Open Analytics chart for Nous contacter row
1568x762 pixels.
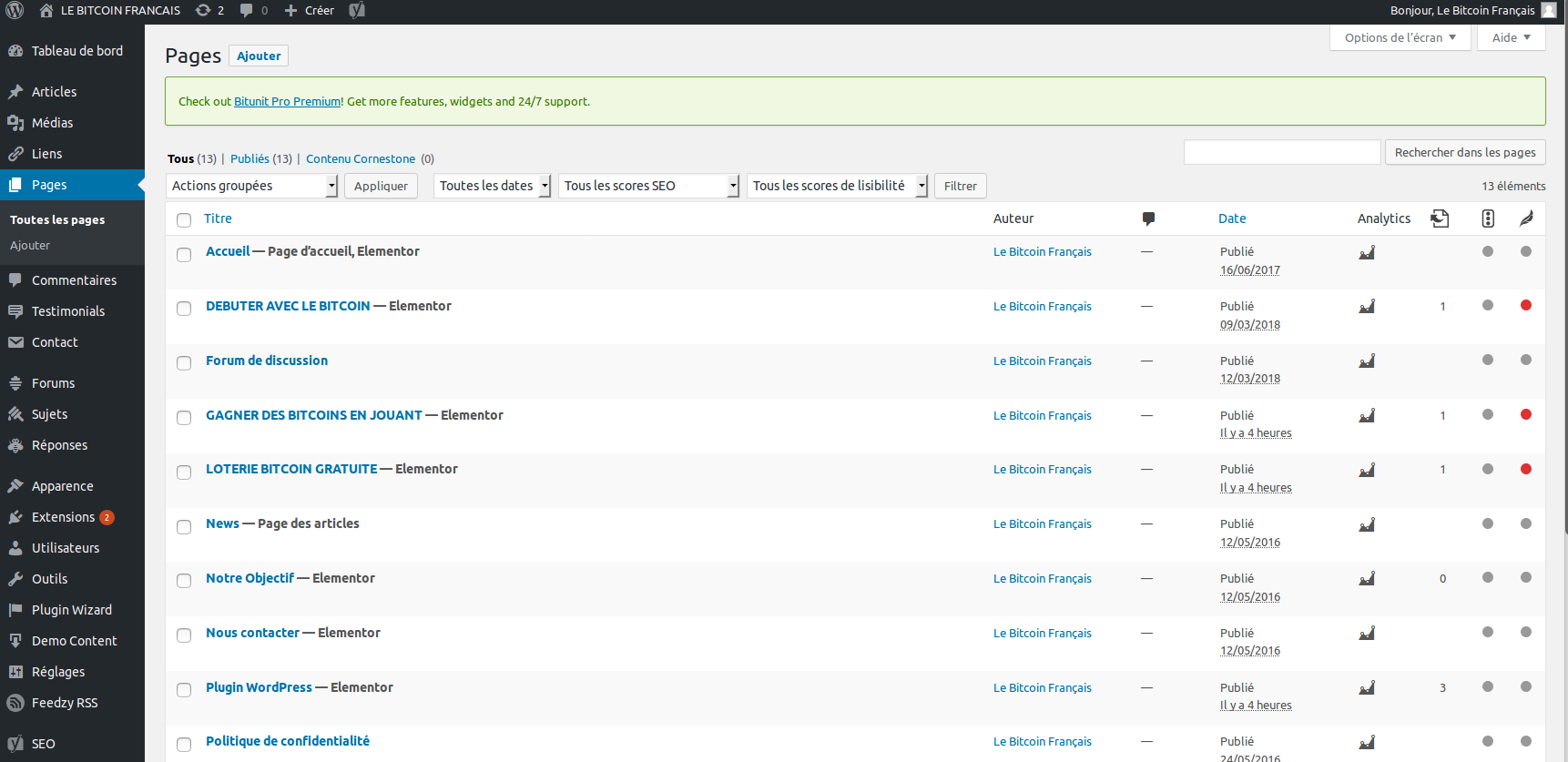pyautogui.click(x=1367, y=634)
